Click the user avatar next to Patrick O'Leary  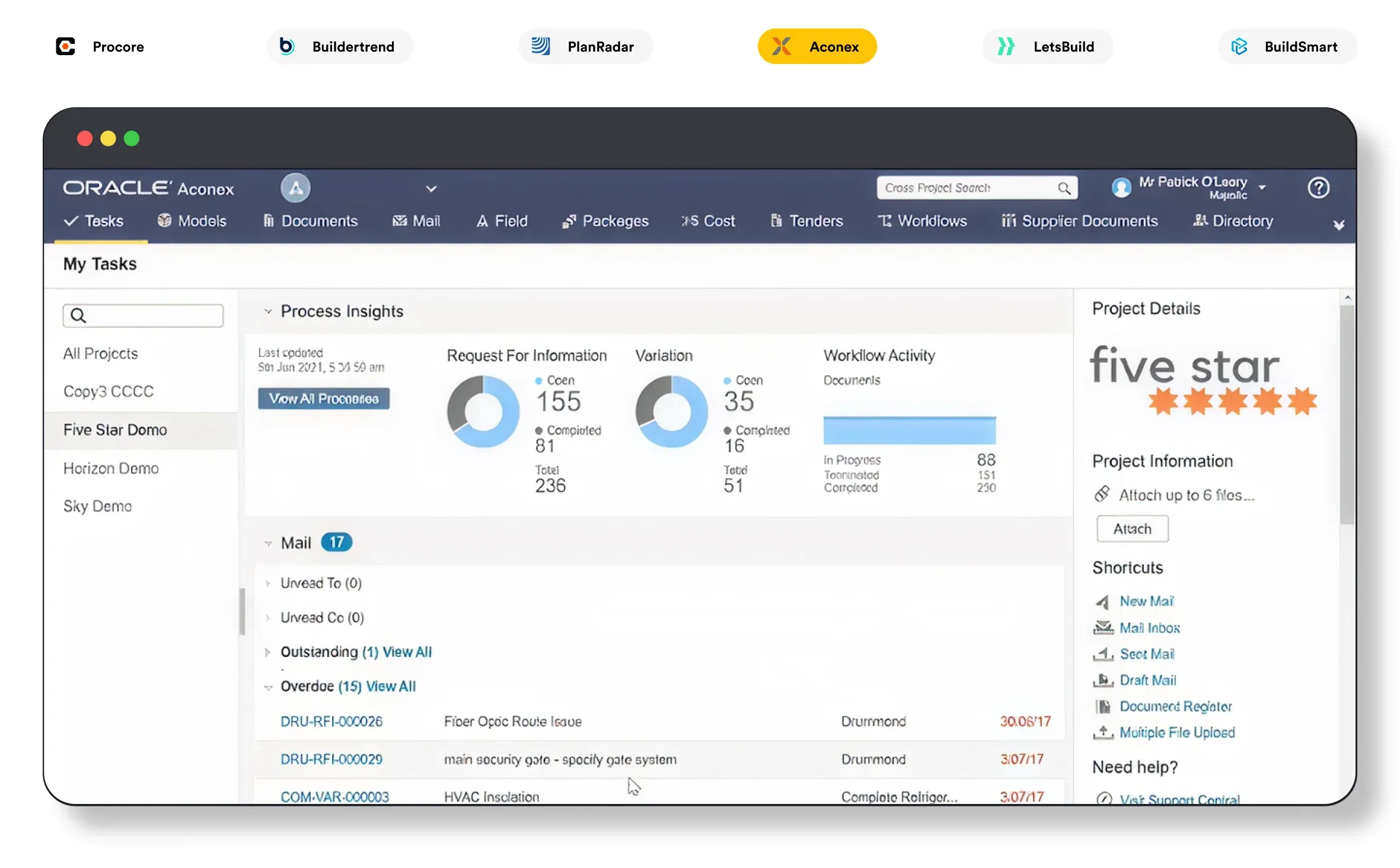1120,187
